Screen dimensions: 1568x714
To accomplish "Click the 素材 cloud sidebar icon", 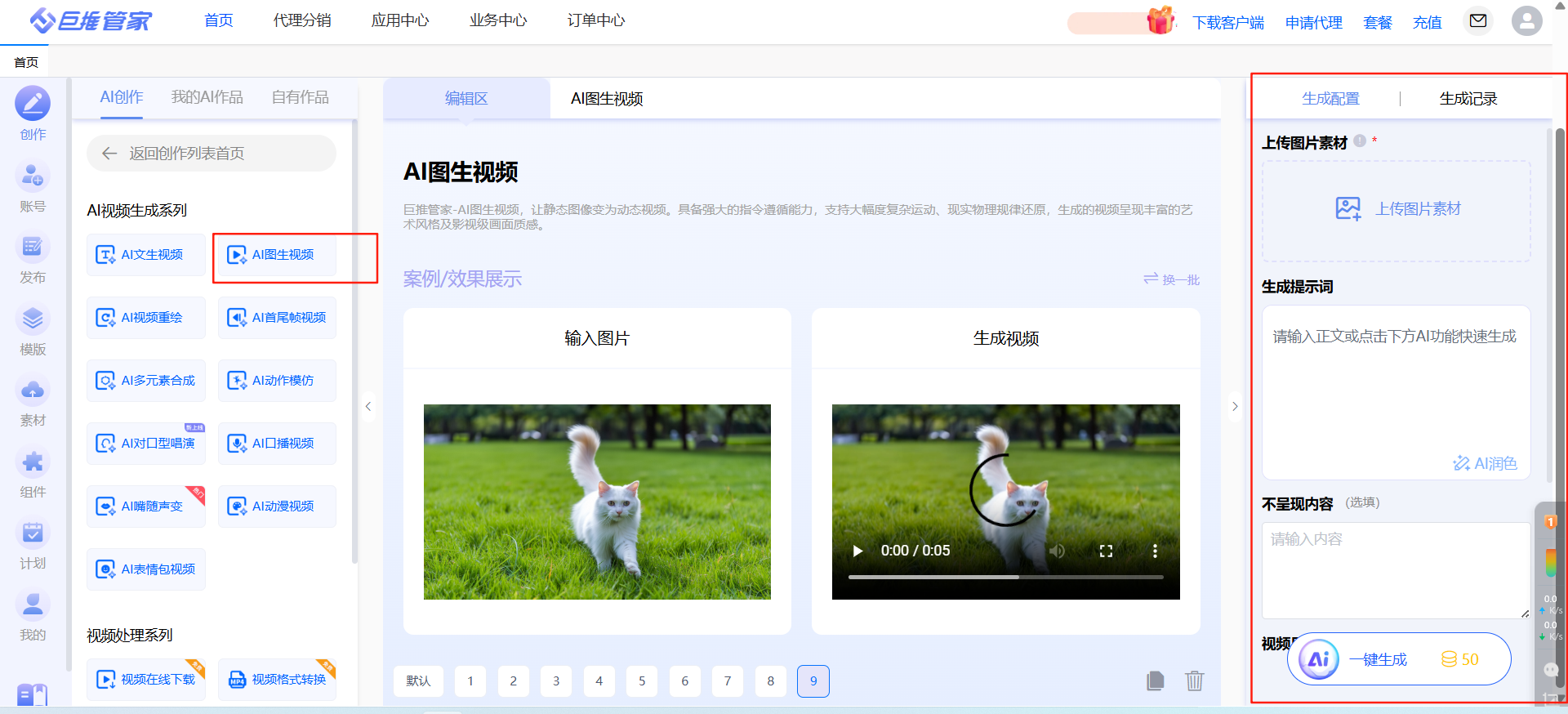I will (x=33, y=391).
